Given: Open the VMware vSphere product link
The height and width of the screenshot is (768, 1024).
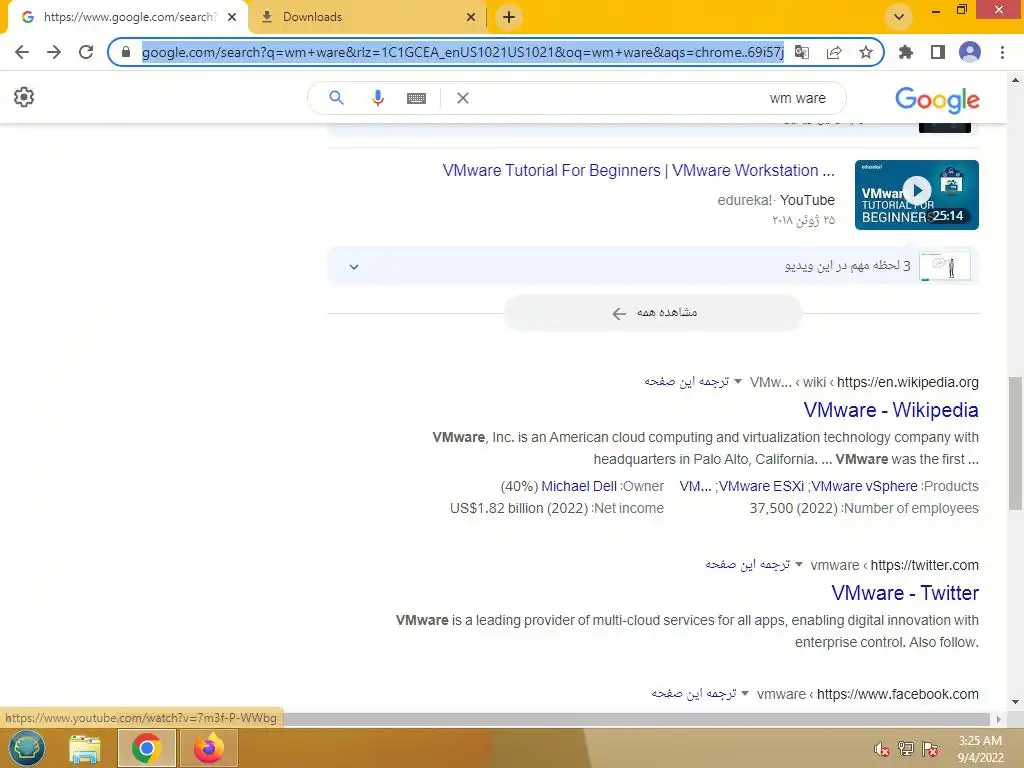Looking at the screenshot, I should [x=864, y=487].
